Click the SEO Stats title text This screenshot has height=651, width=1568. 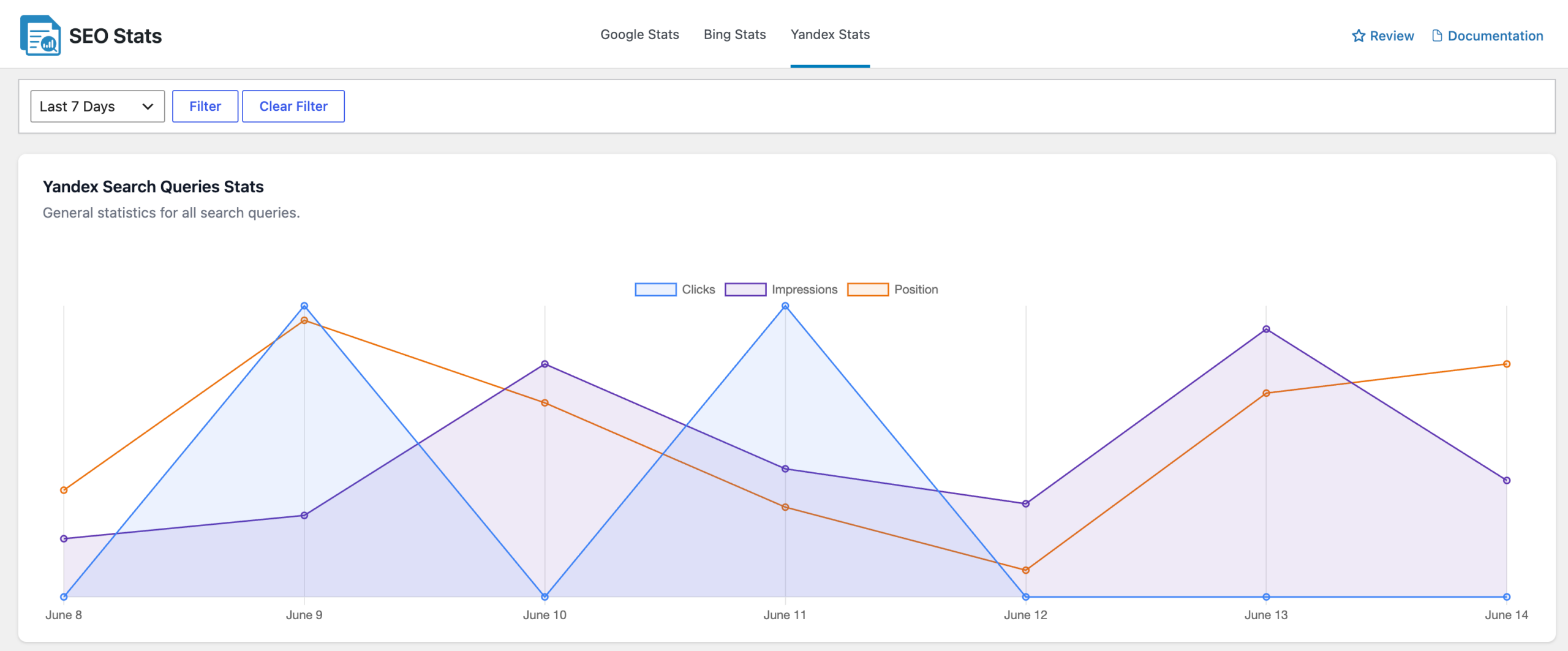click(115, 36)
